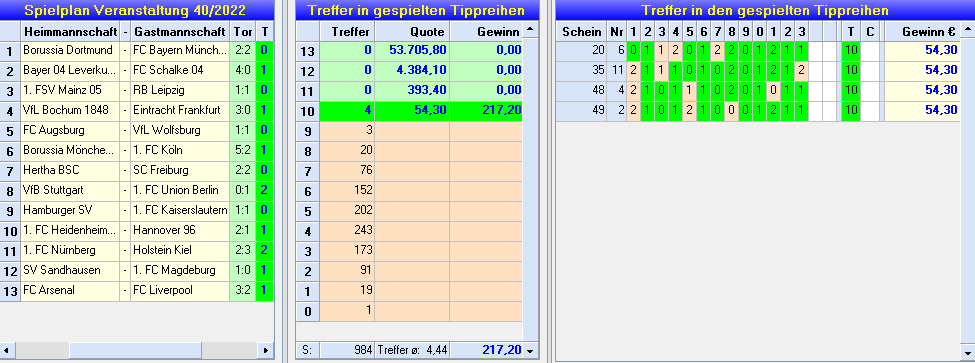Select the highlighted 10 Treffer row
The height and width of the screenshot is (363, 975).
click(409, 111)
